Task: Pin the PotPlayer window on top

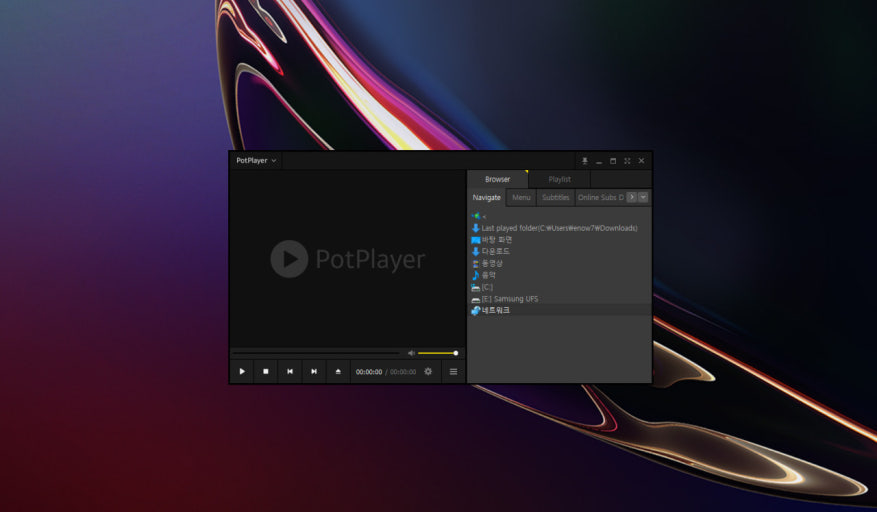Action: (x=584, y=161)
